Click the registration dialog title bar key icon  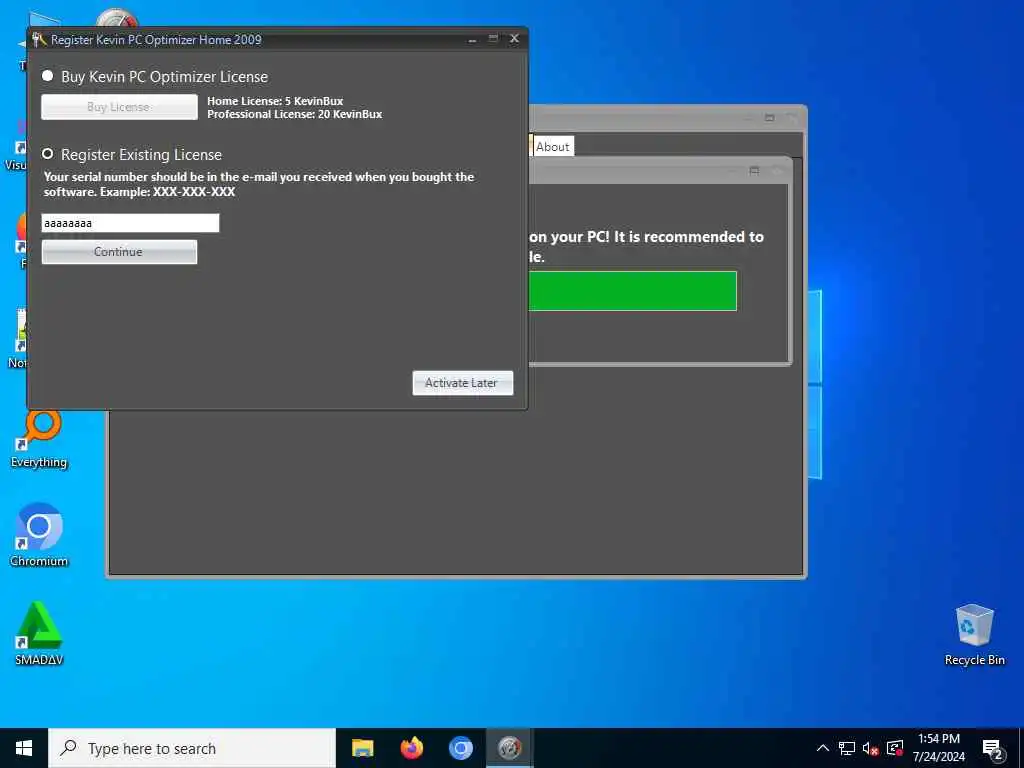(39, 39)
